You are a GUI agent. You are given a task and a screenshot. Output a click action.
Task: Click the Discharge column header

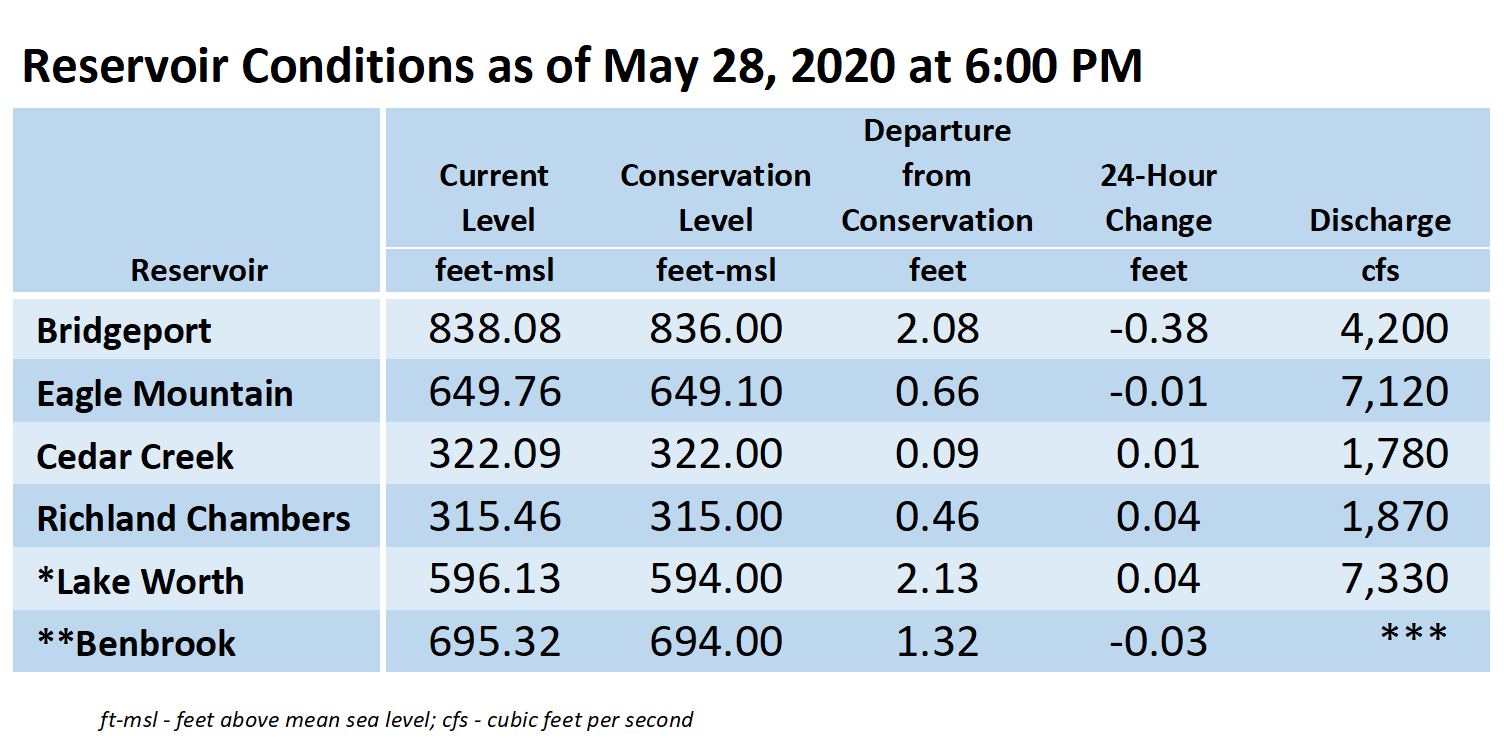(x=1380, y=221)
